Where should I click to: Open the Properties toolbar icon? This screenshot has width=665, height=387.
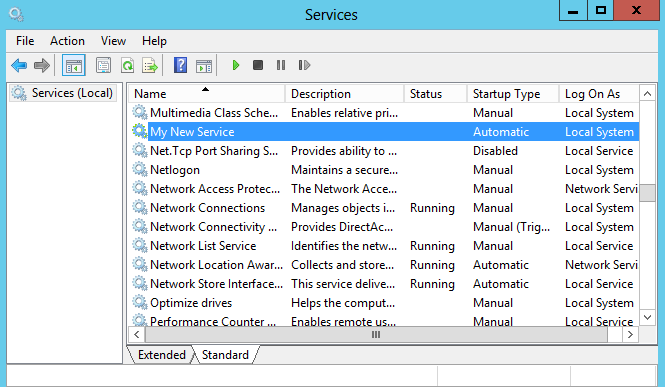click(103, 65)
